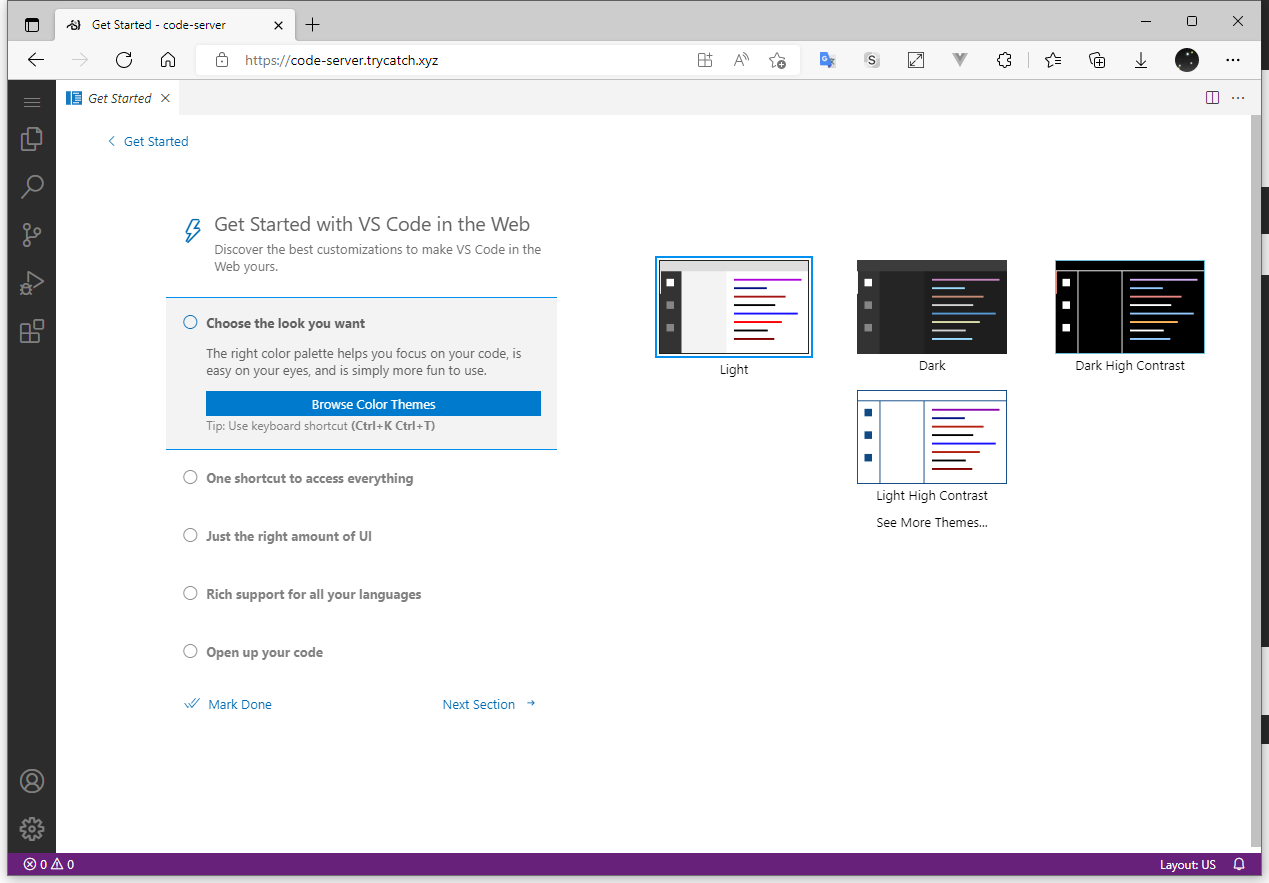
Task: Open the Manage gear menu
Action: pyautogui.click(x=32, y=828)
